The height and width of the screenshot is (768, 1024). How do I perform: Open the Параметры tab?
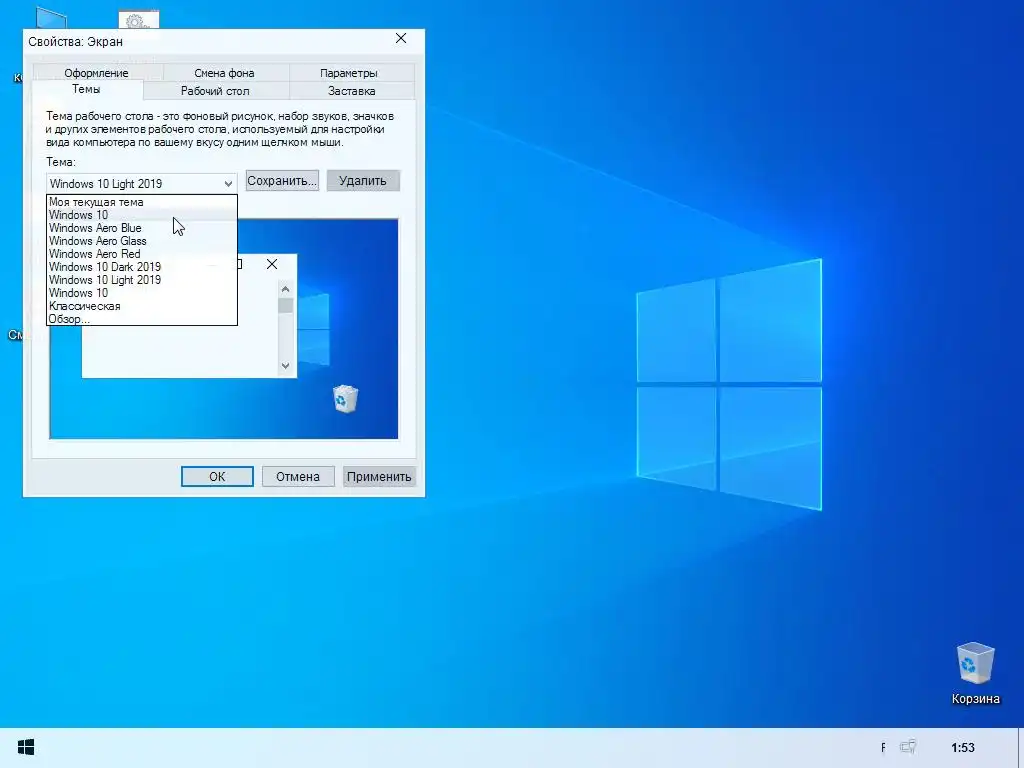coord(349,72)
